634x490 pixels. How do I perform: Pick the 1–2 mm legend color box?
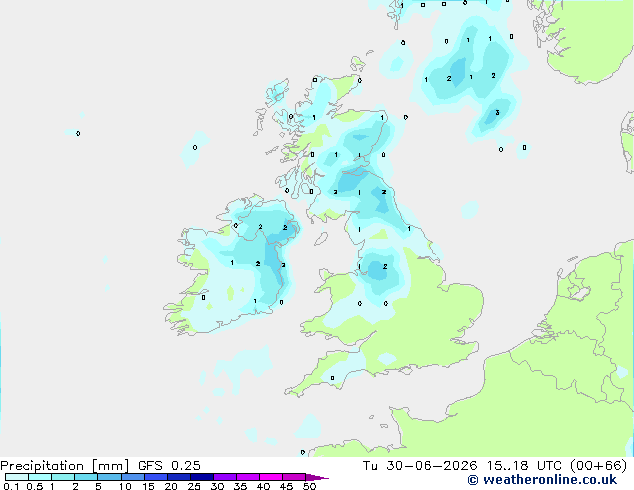tap(63, 477)
